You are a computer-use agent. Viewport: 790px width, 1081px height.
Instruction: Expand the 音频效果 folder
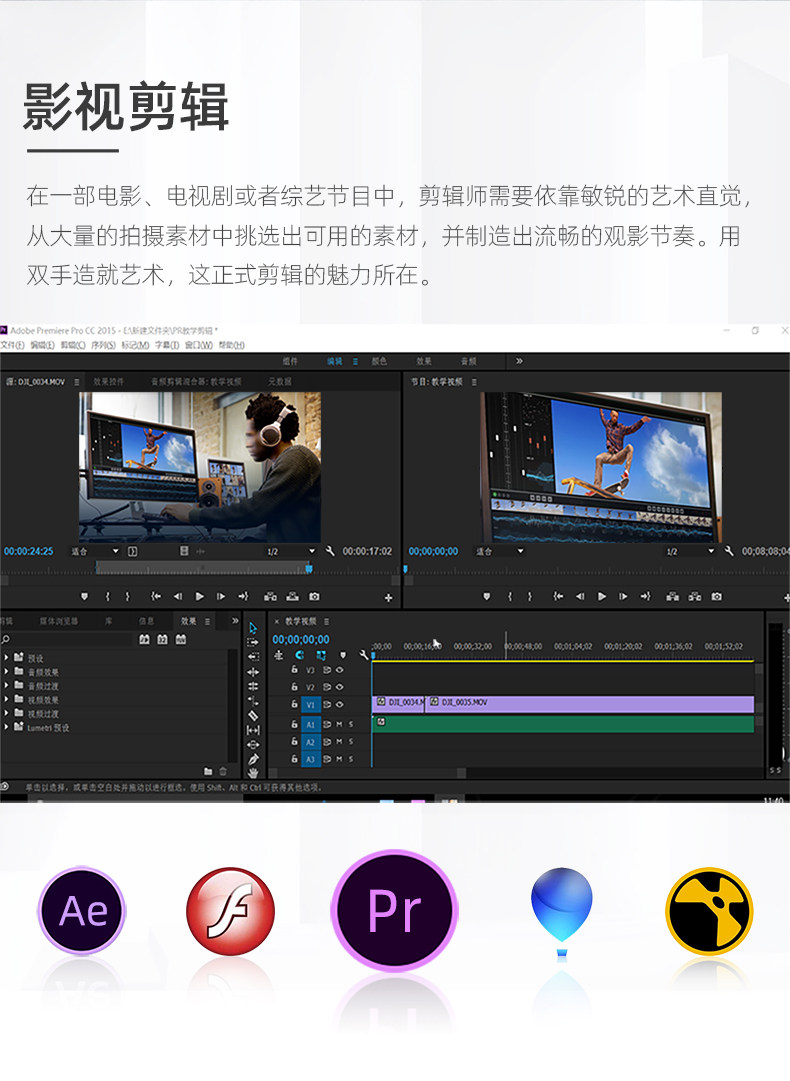6,671
